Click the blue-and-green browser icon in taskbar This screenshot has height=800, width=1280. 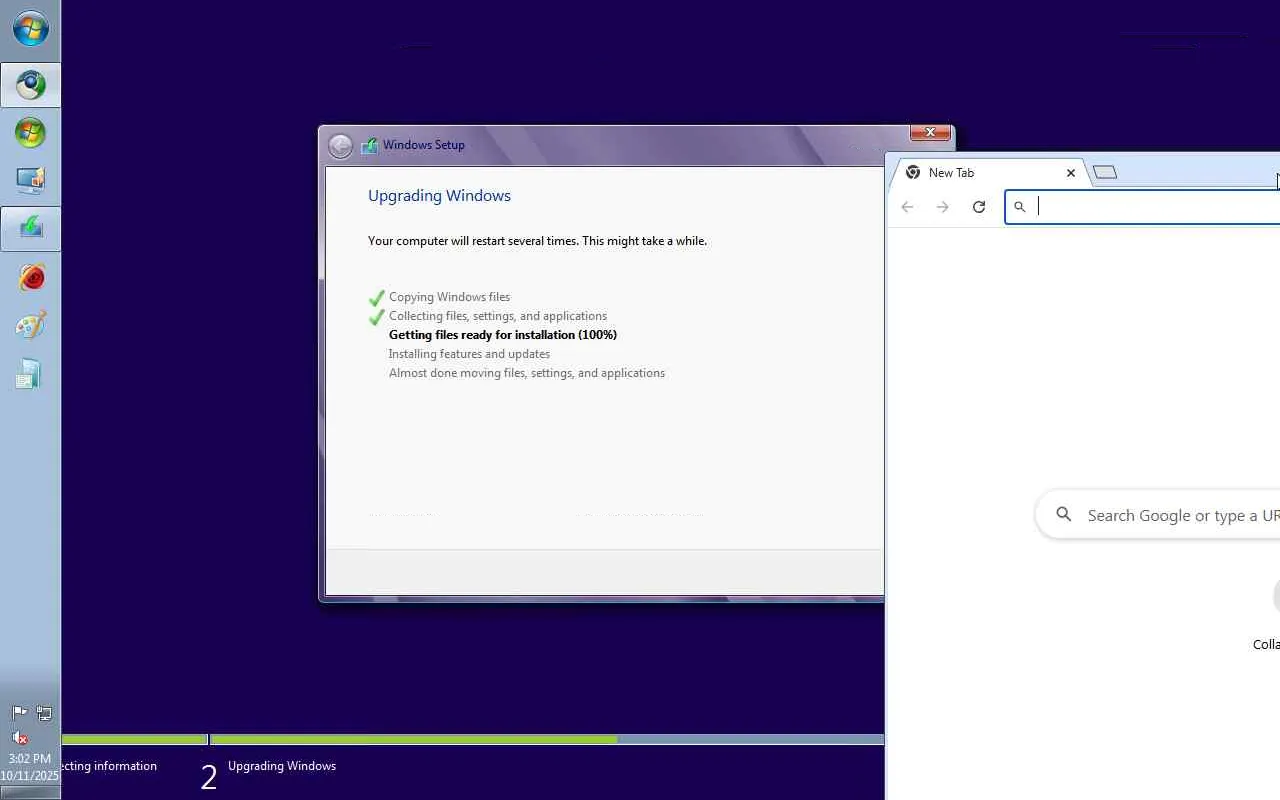point(30,85)
